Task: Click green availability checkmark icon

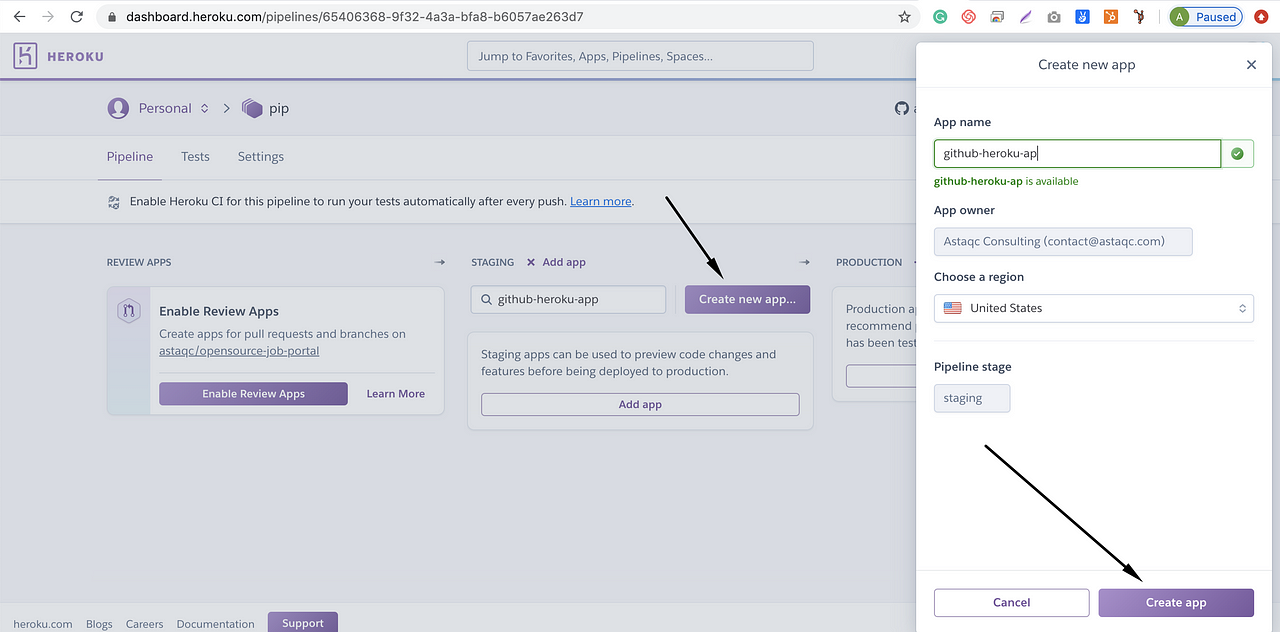Action: coord(1237,153)
